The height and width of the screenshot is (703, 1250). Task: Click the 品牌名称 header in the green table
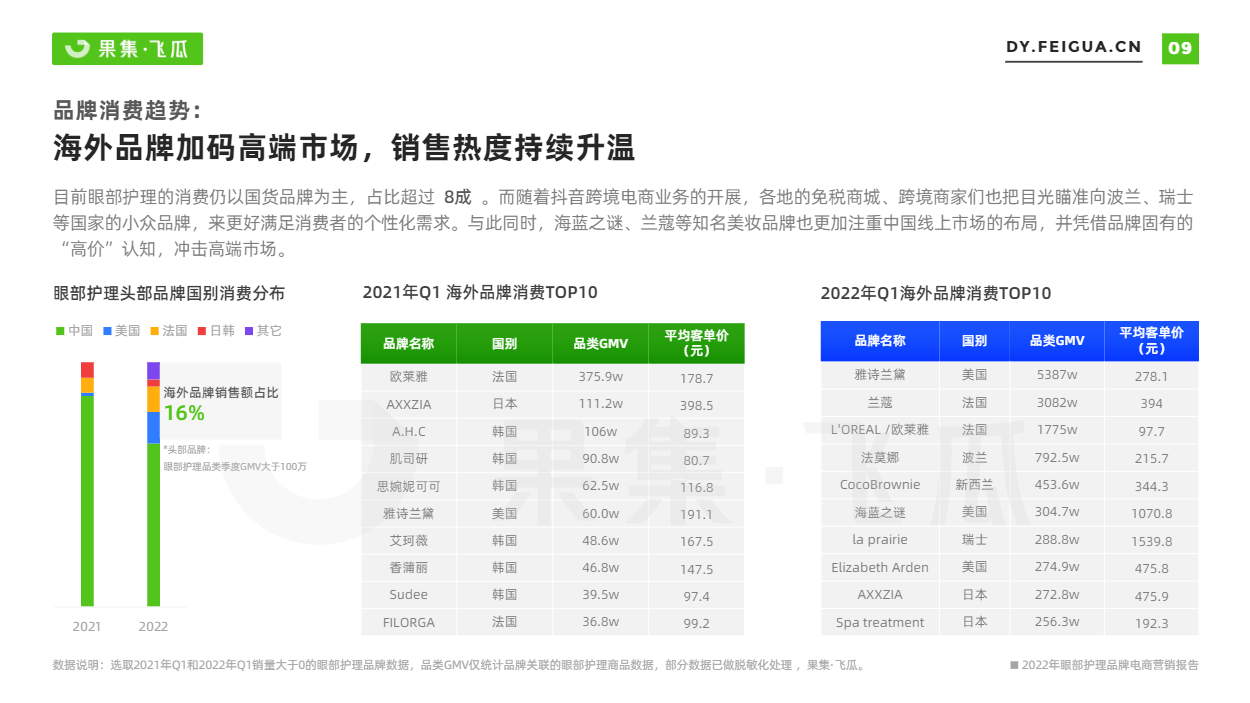tap(408, 343)
